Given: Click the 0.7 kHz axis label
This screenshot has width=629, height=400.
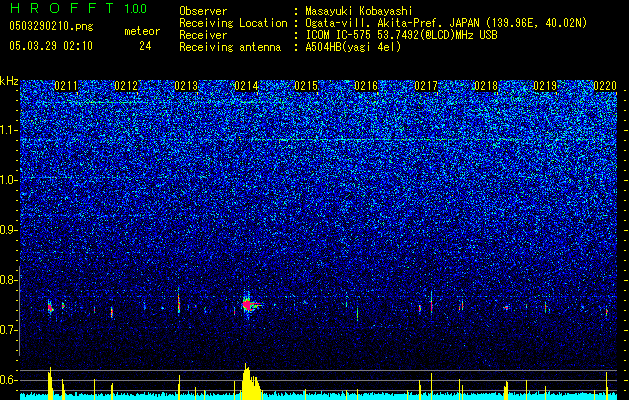Looking at the screenshot, I should (8, 330).
